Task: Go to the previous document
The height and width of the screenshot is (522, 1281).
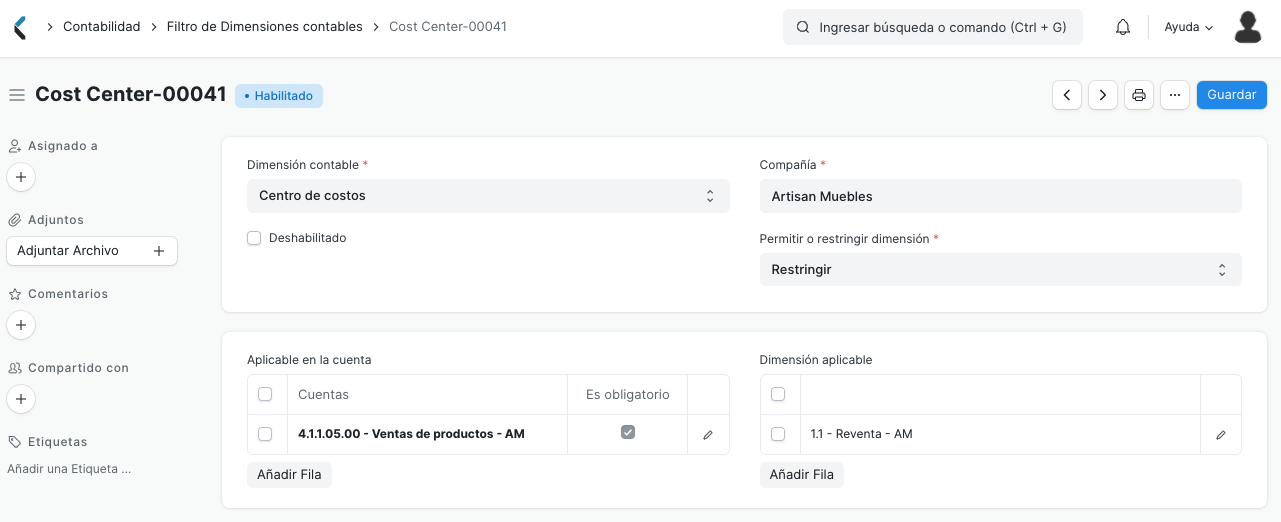Action: click(x=1067, y=95)
